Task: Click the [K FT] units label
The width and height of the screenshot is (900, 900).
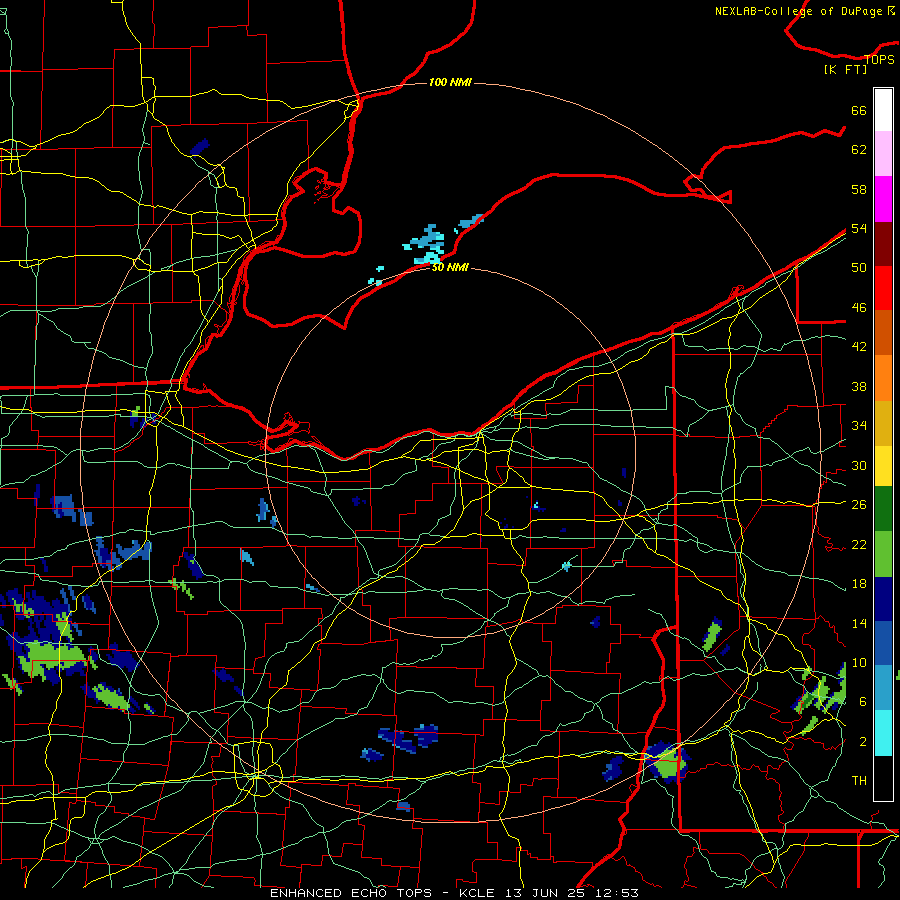Action: click(x=845, y=69)
